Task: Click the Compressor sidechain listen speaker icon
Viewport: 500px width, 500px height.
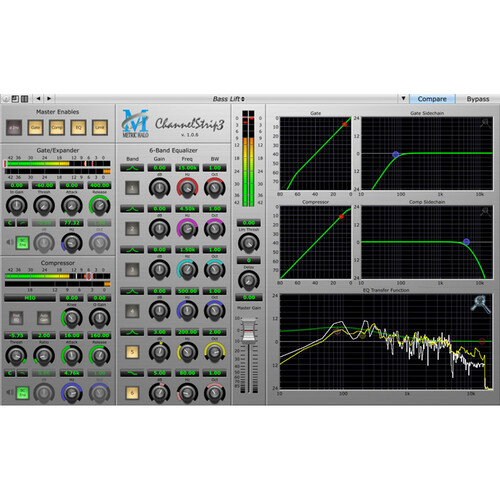Action: click(x=10, y=392)
